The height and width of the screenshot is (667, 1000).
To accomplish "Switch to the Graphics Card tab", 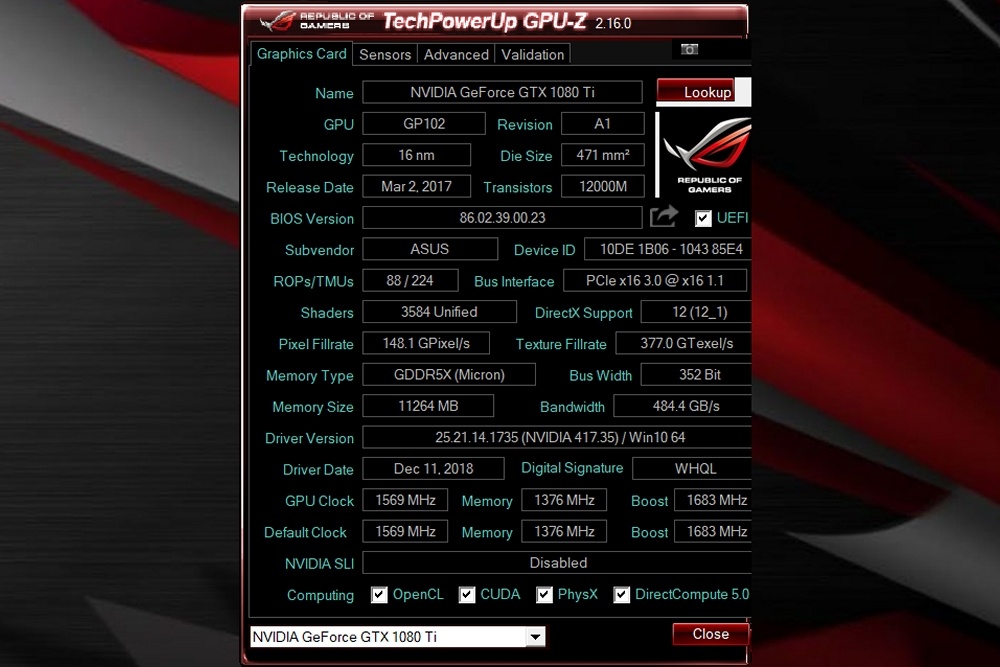I will click(302, 54).
